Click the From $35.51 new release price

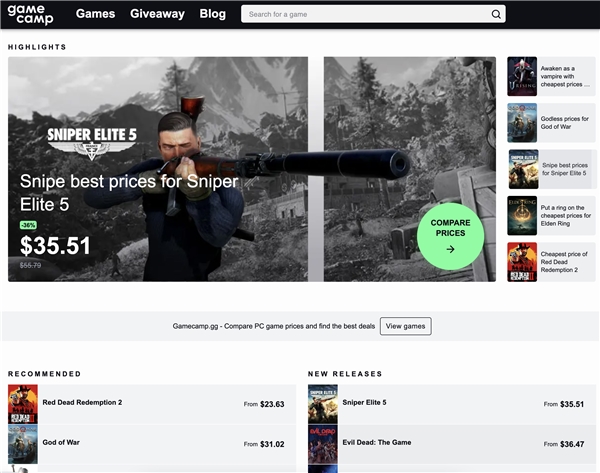coord(564,404)
